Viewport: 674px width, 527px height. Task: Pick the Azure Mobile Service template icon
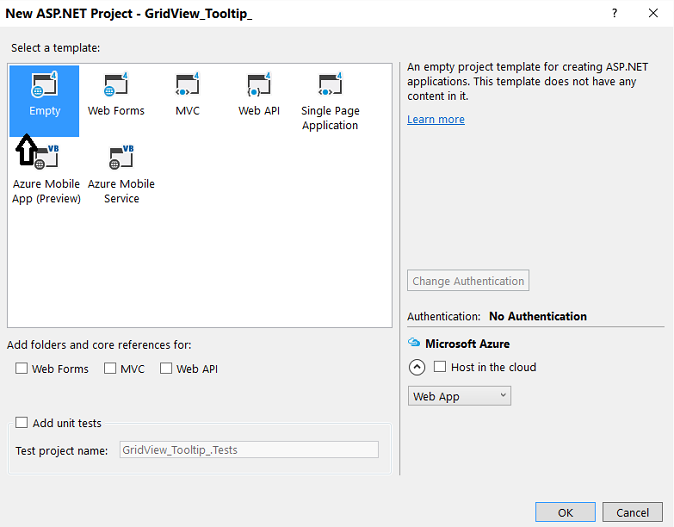point(122,157)
